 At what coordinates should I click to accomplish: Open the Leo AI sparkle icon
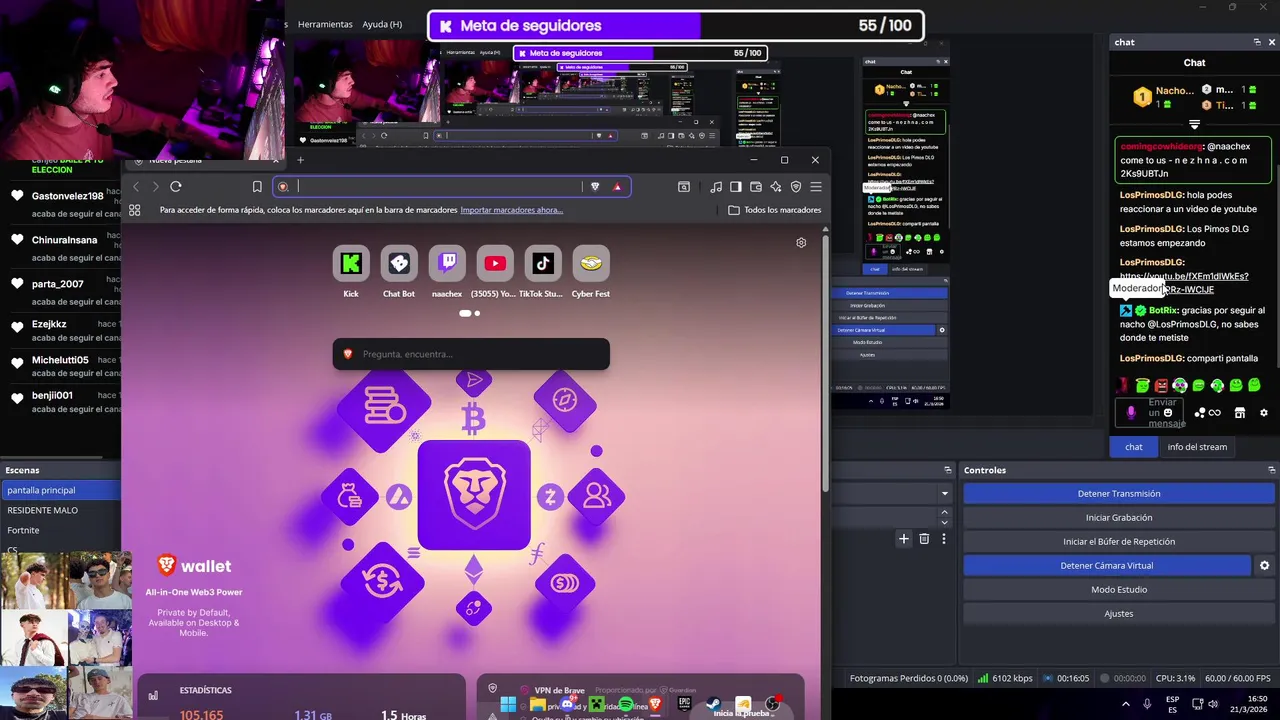pyautogui.click(x=776, y=186)
